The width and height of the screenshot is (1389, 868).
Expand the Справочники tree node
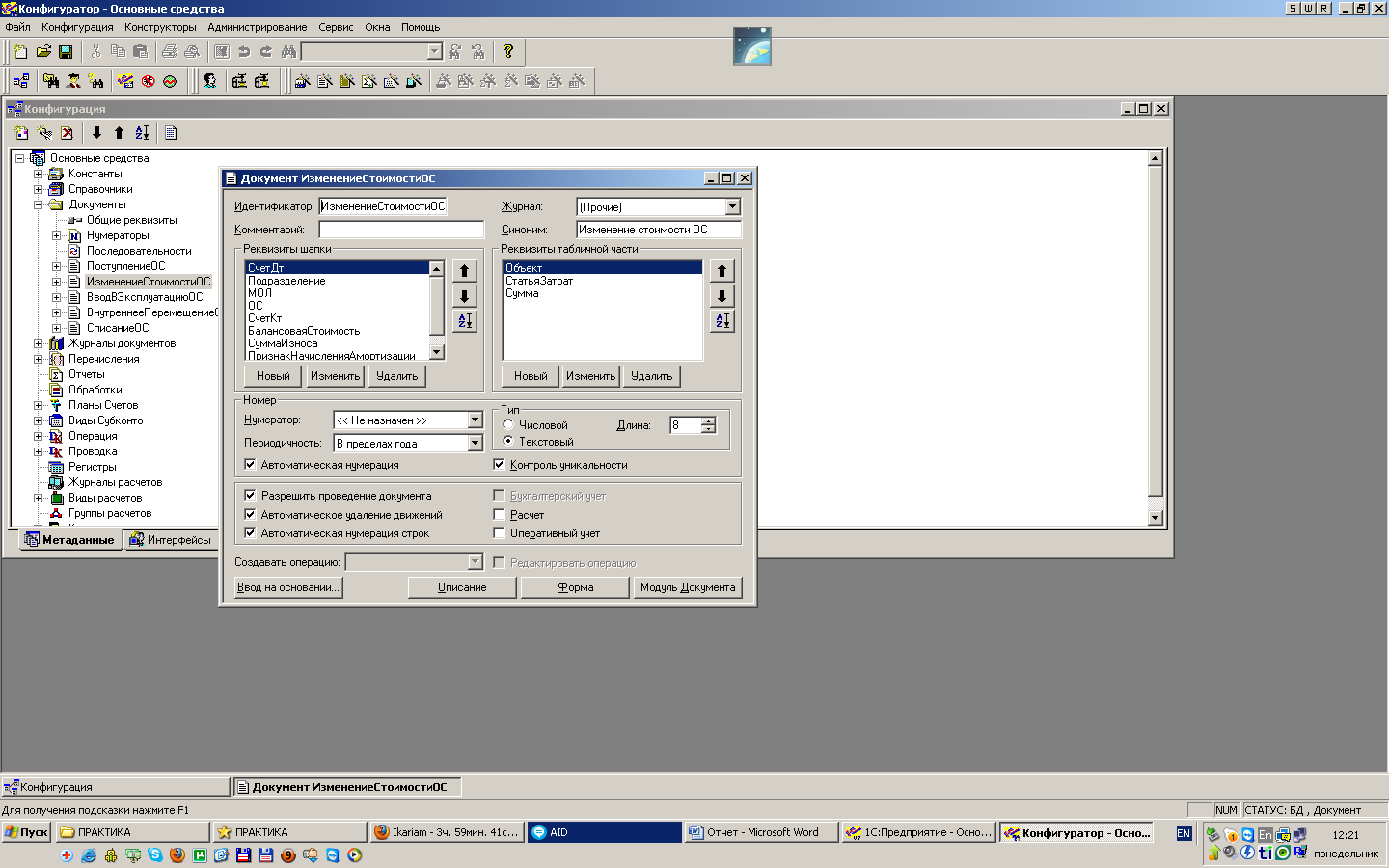pos(39,189)
